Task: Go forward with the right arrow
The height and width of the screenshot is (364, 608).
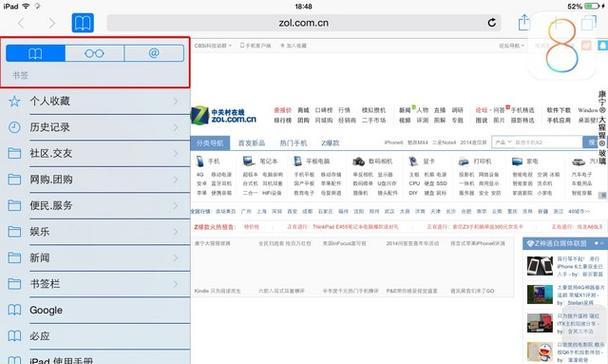Action: (52, 23)
